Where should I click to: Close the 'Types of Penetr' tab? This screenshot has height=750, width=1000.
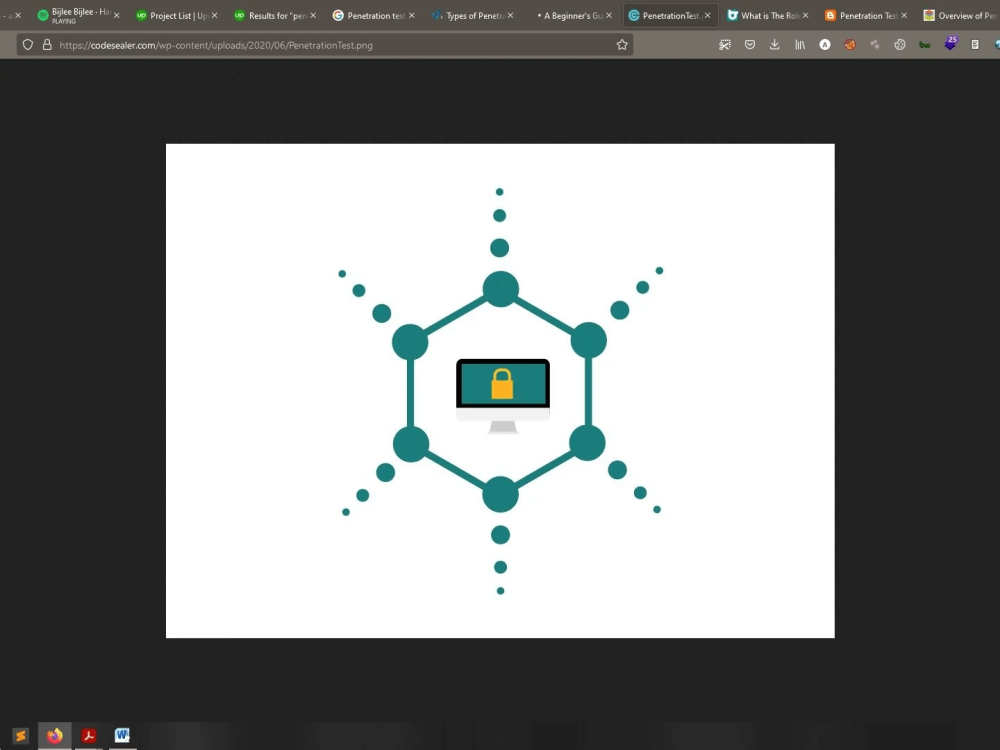coord(510,15)
